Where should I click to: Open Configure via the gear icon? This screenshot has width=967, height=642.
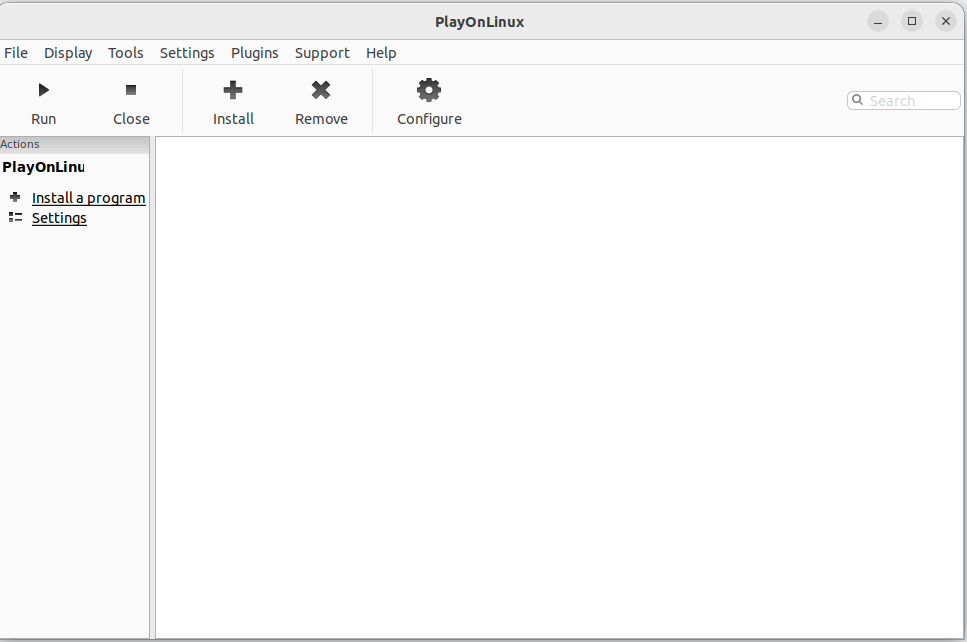(x=428, y=89)
